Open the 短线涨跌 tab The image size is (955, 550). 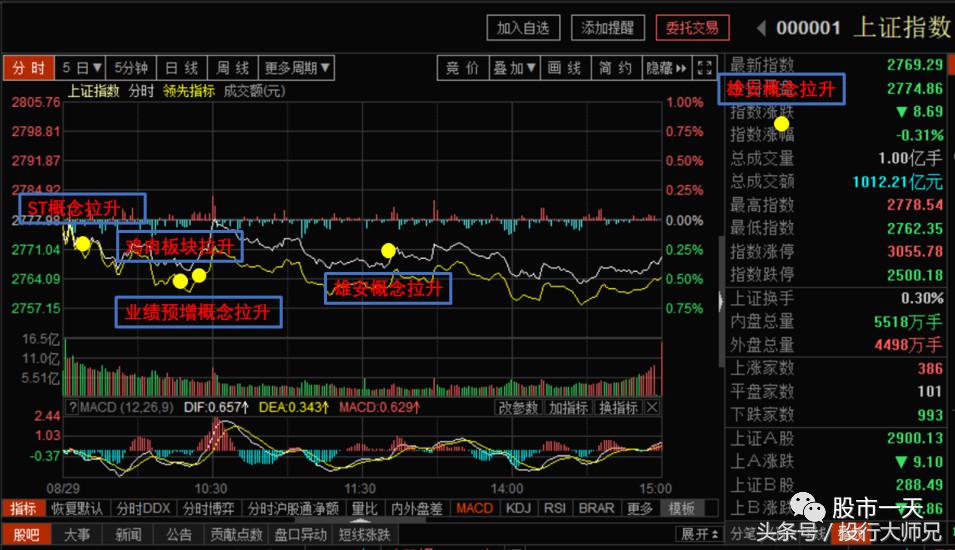click(x=365, y=535)
